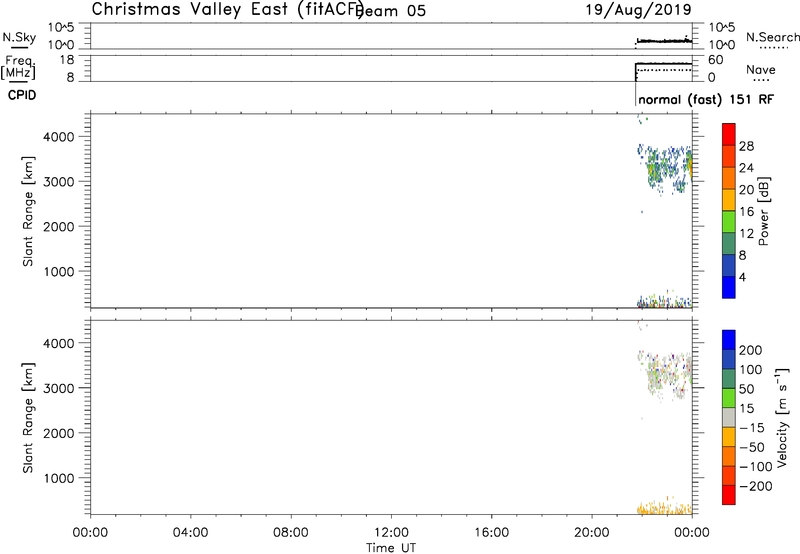Click the '3000' tick in the velocity panel

point(59,388)
